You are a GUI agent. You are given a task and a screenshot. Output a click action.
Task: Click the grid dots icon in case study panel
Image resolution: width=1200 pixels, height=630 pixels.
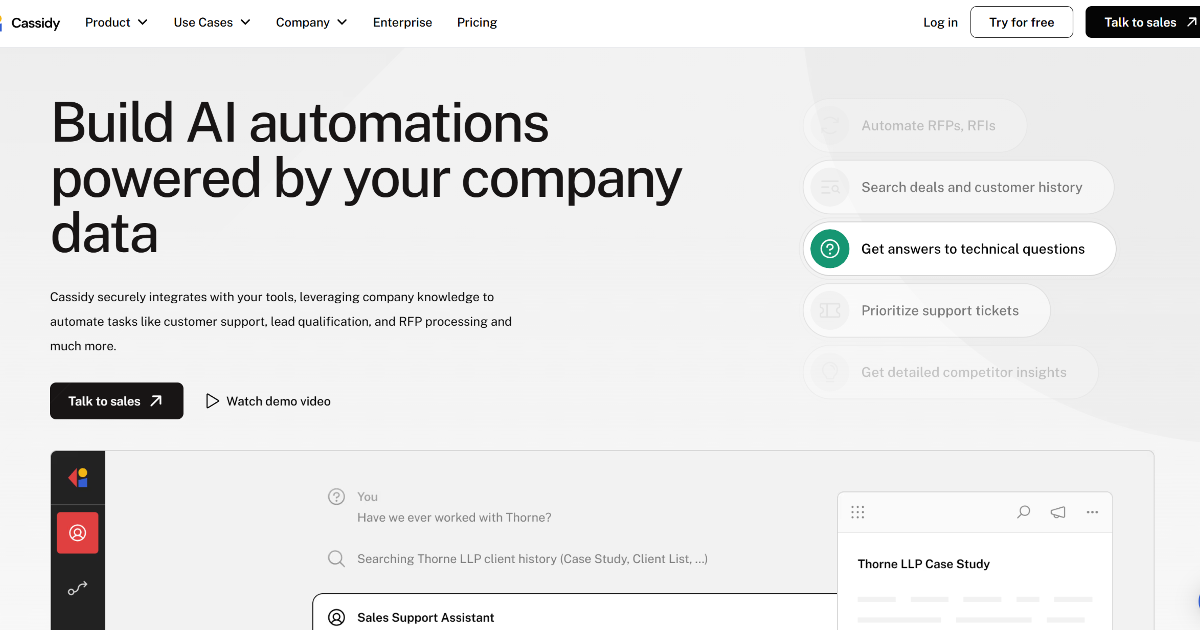coord(857,512)
